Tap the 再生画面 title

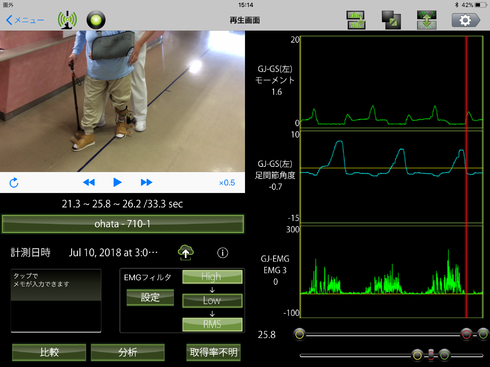[x=245, y=20]
